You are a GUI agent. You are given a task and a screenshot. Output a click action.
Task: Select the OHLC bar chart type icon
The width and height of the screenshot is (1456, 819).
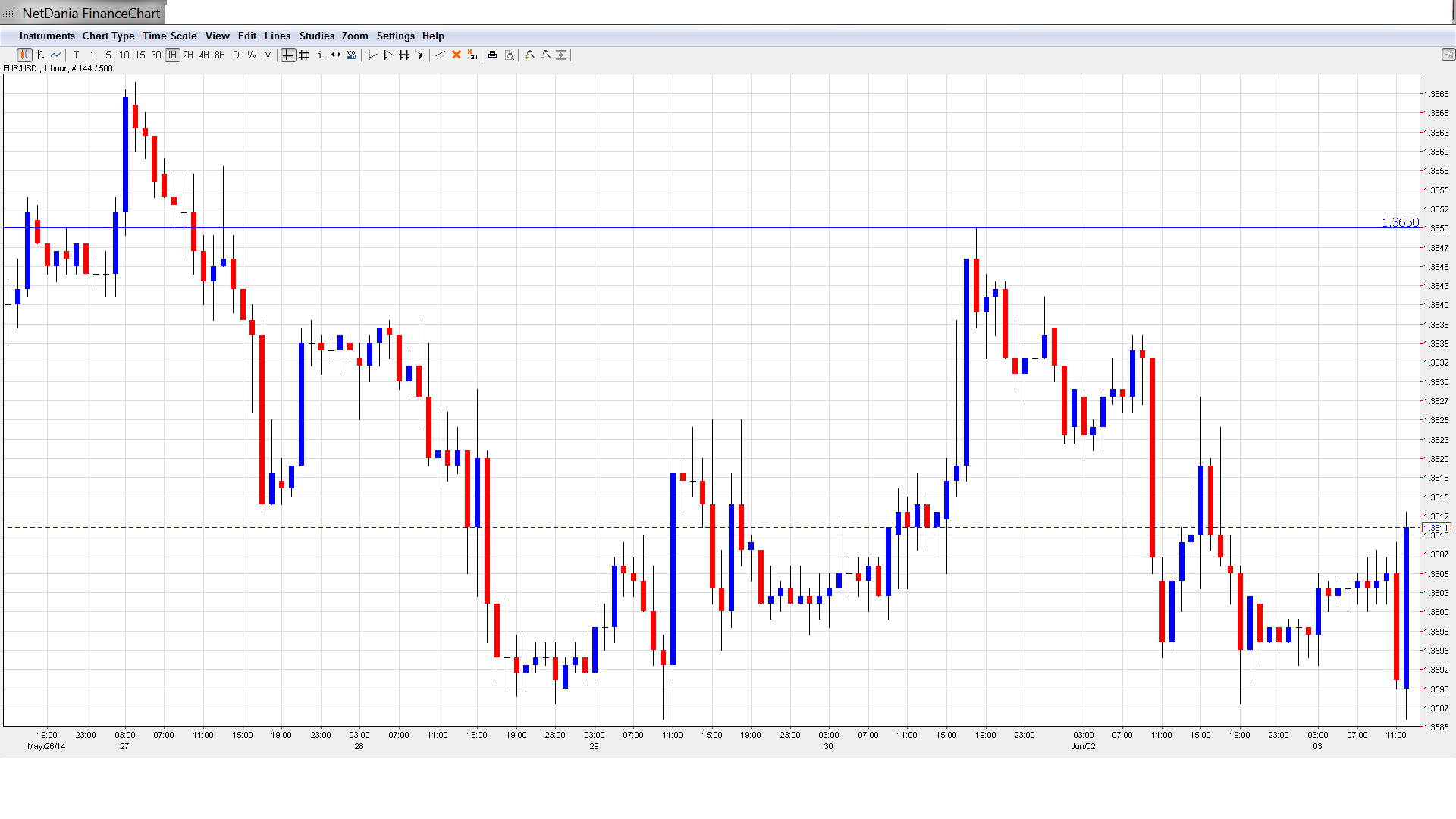[x=40, y=55]
